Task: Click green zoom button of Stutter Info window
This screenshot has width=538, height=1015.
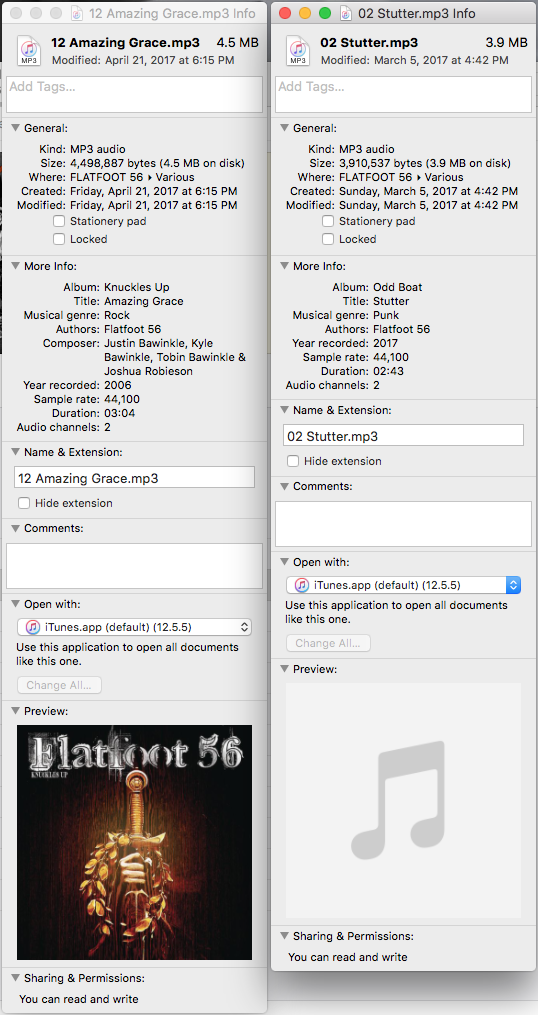Action: coord(325,13)
